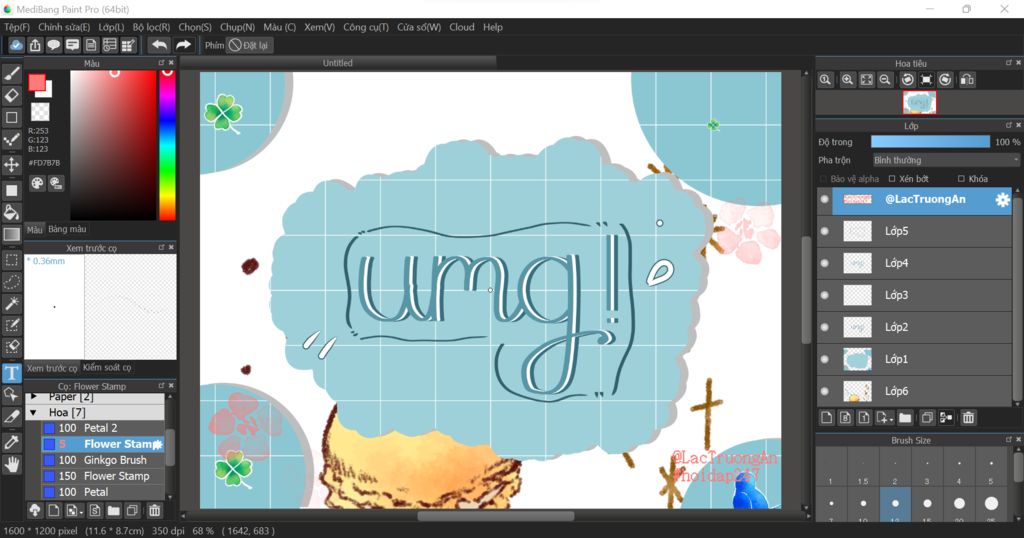Open the Tệp(F) menu
The image size is (1024, 538).
tap(17, 27)
